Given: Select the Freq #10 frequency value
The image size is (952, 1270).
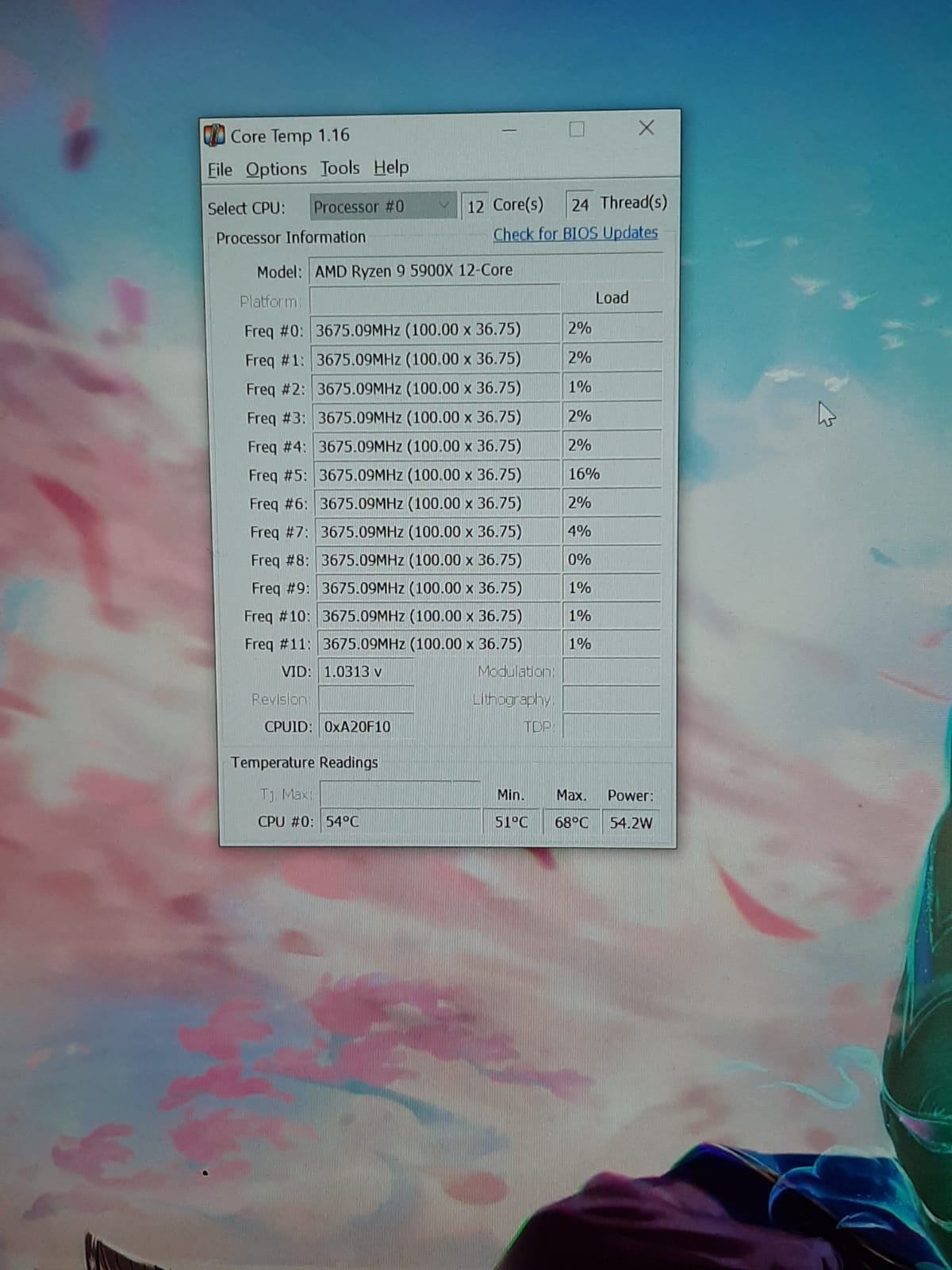Looking at the screenshot, I should click(438, 616).
